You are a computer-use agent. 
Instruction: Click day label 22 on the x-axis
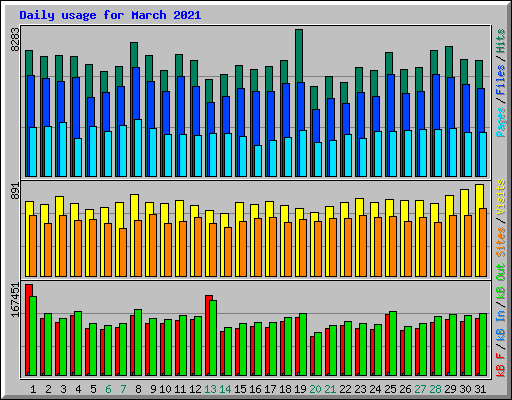click(x=345, y=389)
